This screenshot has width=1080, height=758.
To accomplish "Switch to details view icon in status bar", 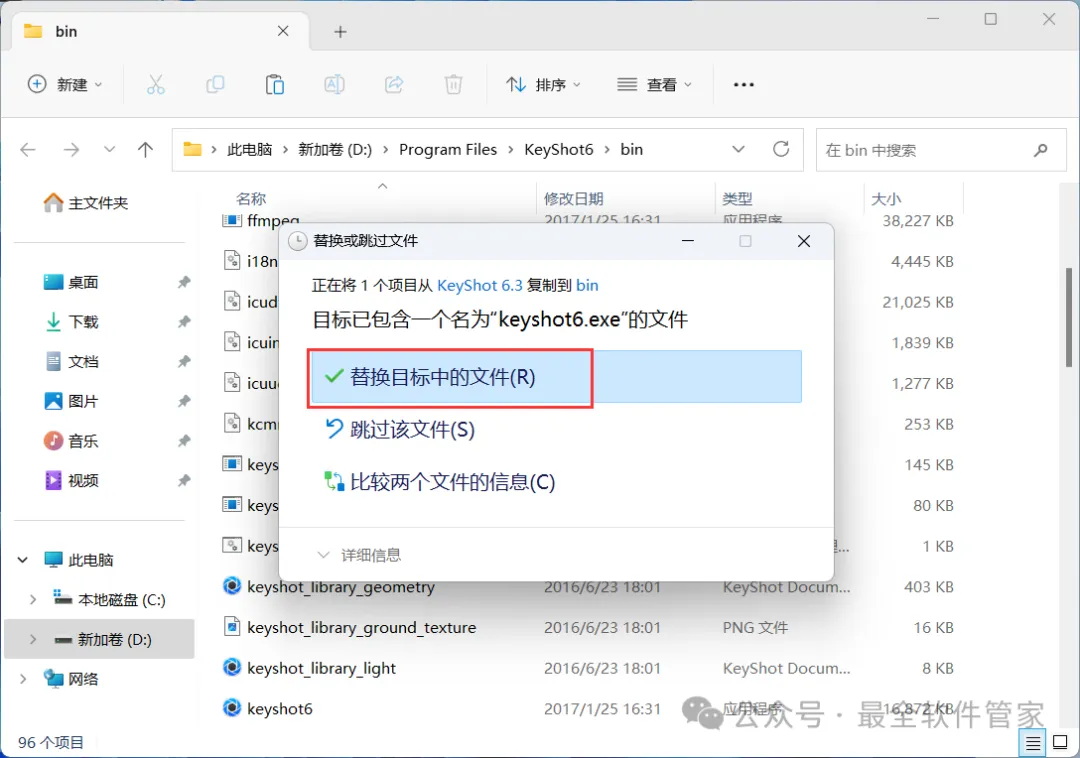I will point(1032,743).
